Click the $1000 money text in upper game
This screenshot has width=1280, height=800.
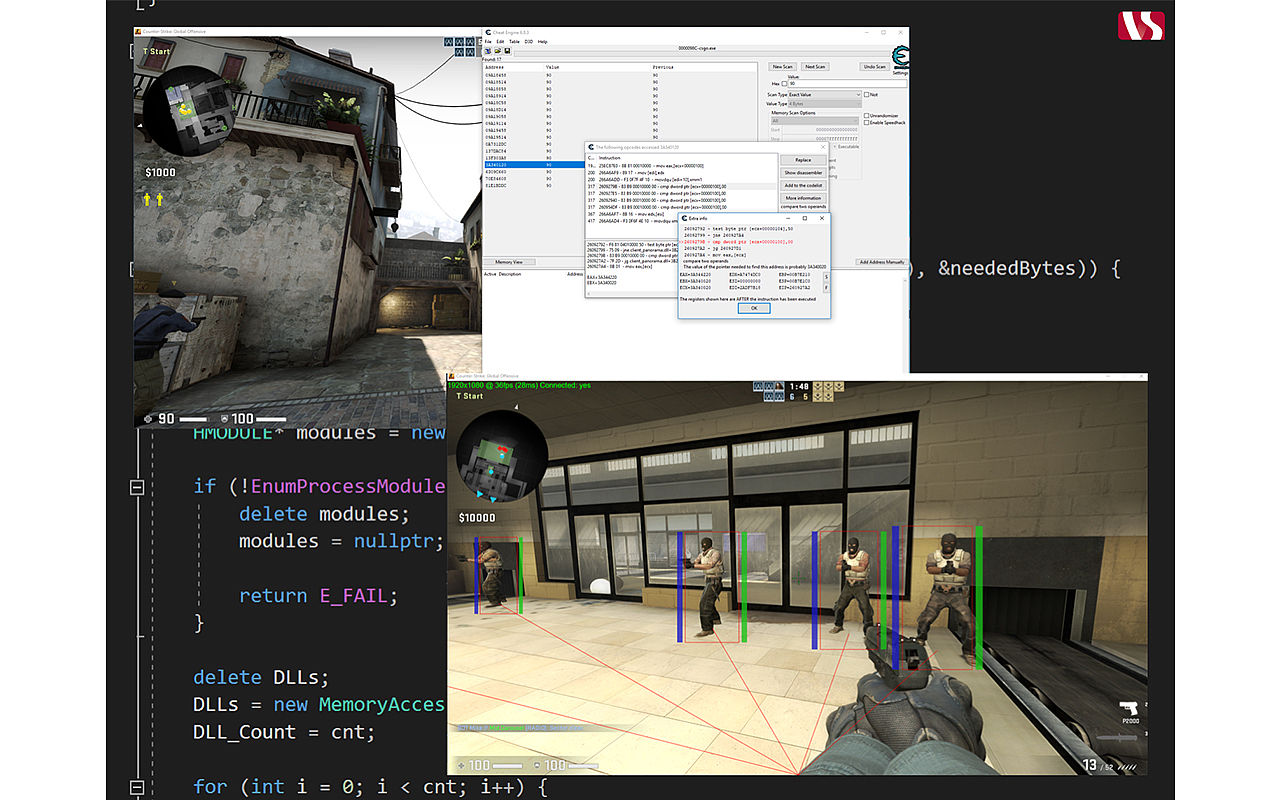[x=160, y=173]
